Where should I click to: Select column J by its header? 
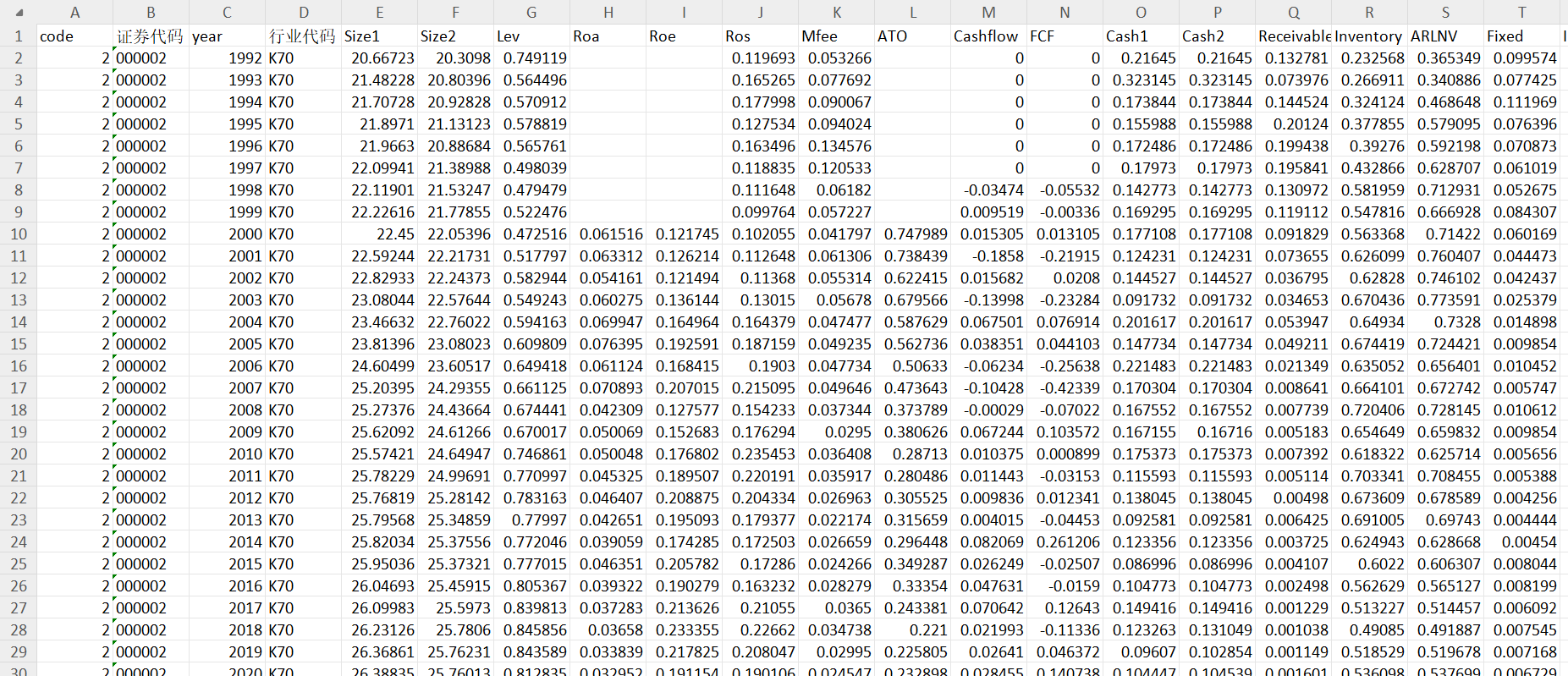point(761,13)
